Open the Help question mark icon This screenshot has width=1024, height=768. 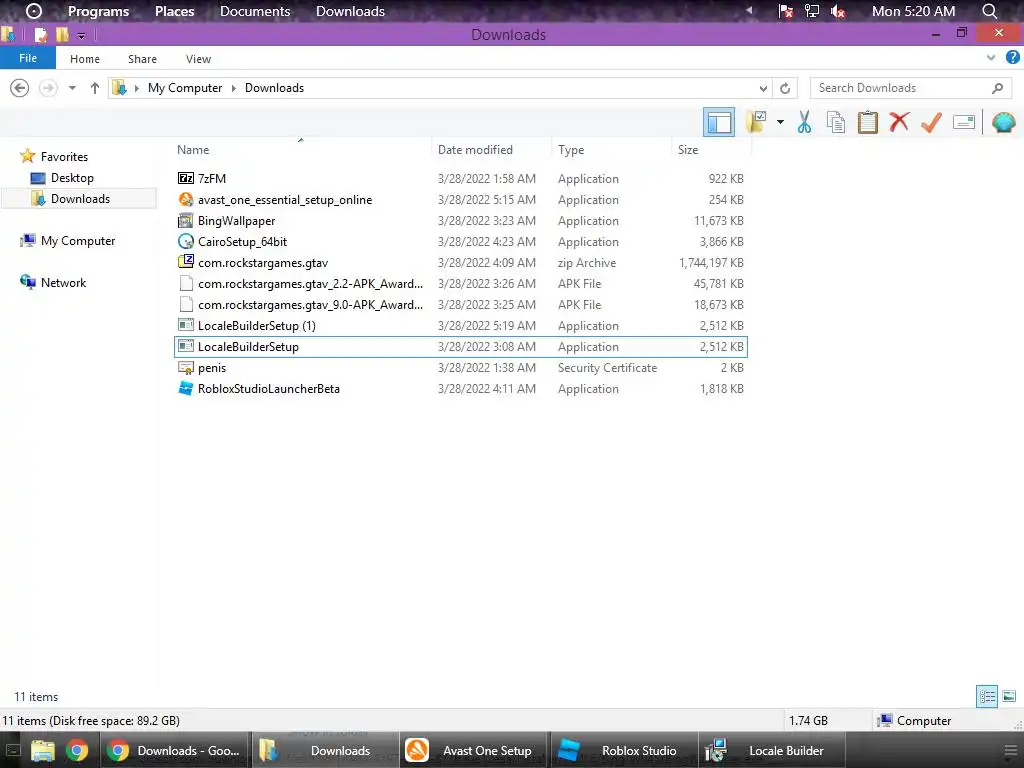pyautogui.click(x=1013, y=57)
